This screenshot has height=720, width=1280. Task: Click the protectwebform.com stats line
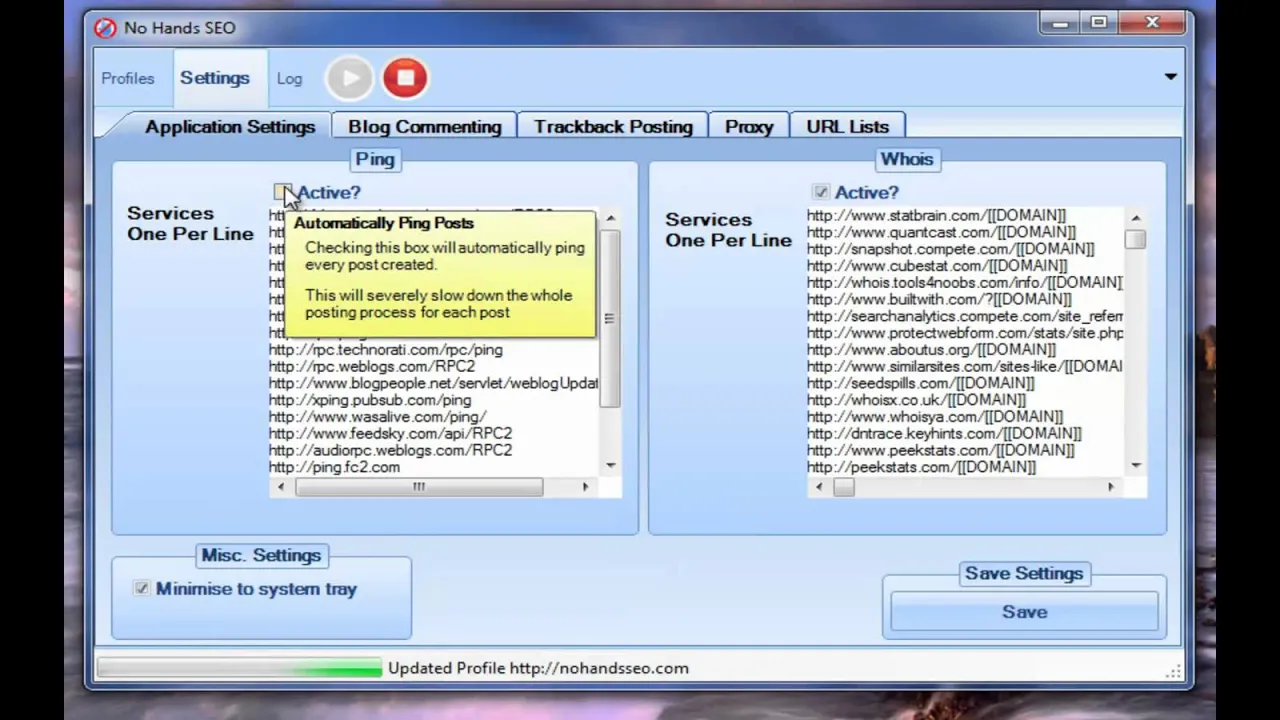(964, 333)
